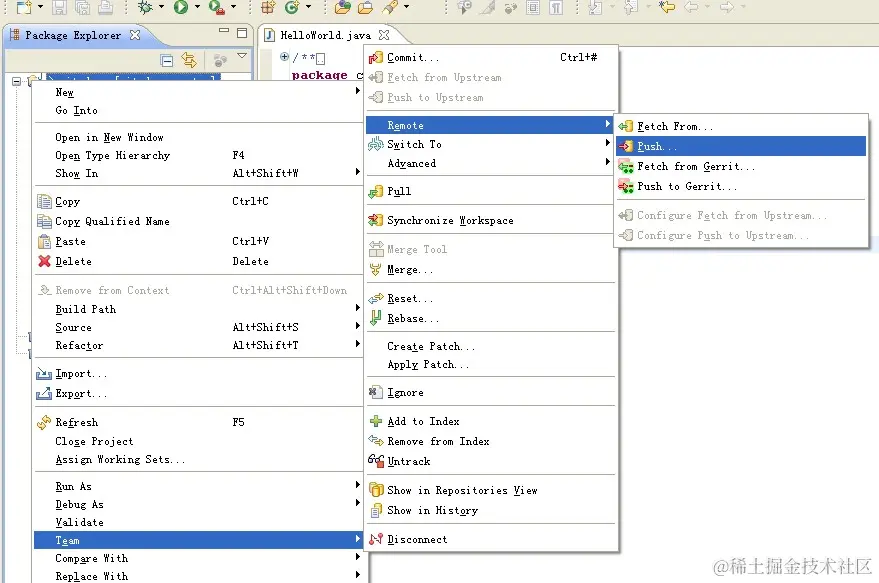Choose Merge... in Team menu

(492, 270)
